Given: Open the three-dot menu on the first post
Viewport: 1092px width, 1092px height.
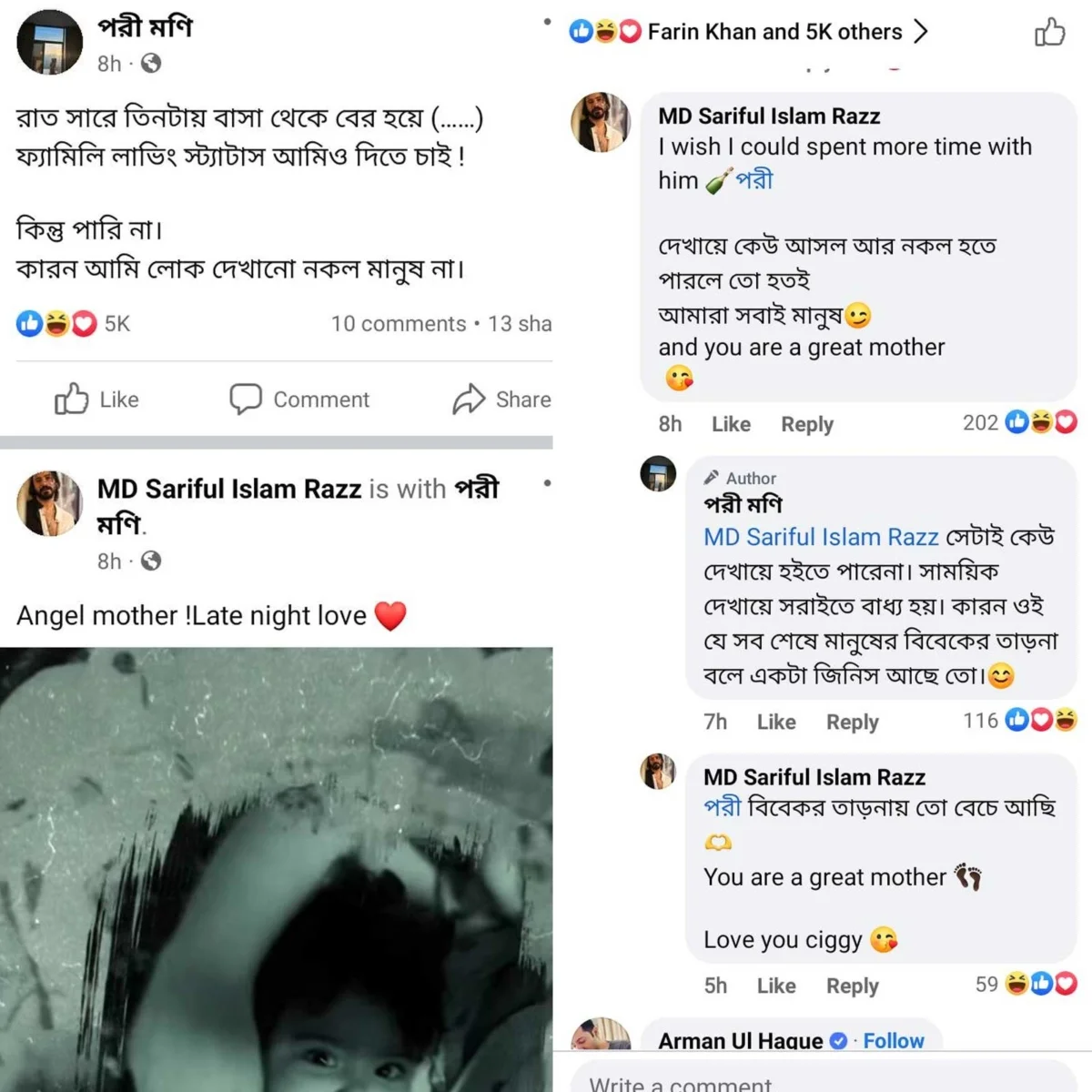Looking at the screenshot, I should [547, 22].
